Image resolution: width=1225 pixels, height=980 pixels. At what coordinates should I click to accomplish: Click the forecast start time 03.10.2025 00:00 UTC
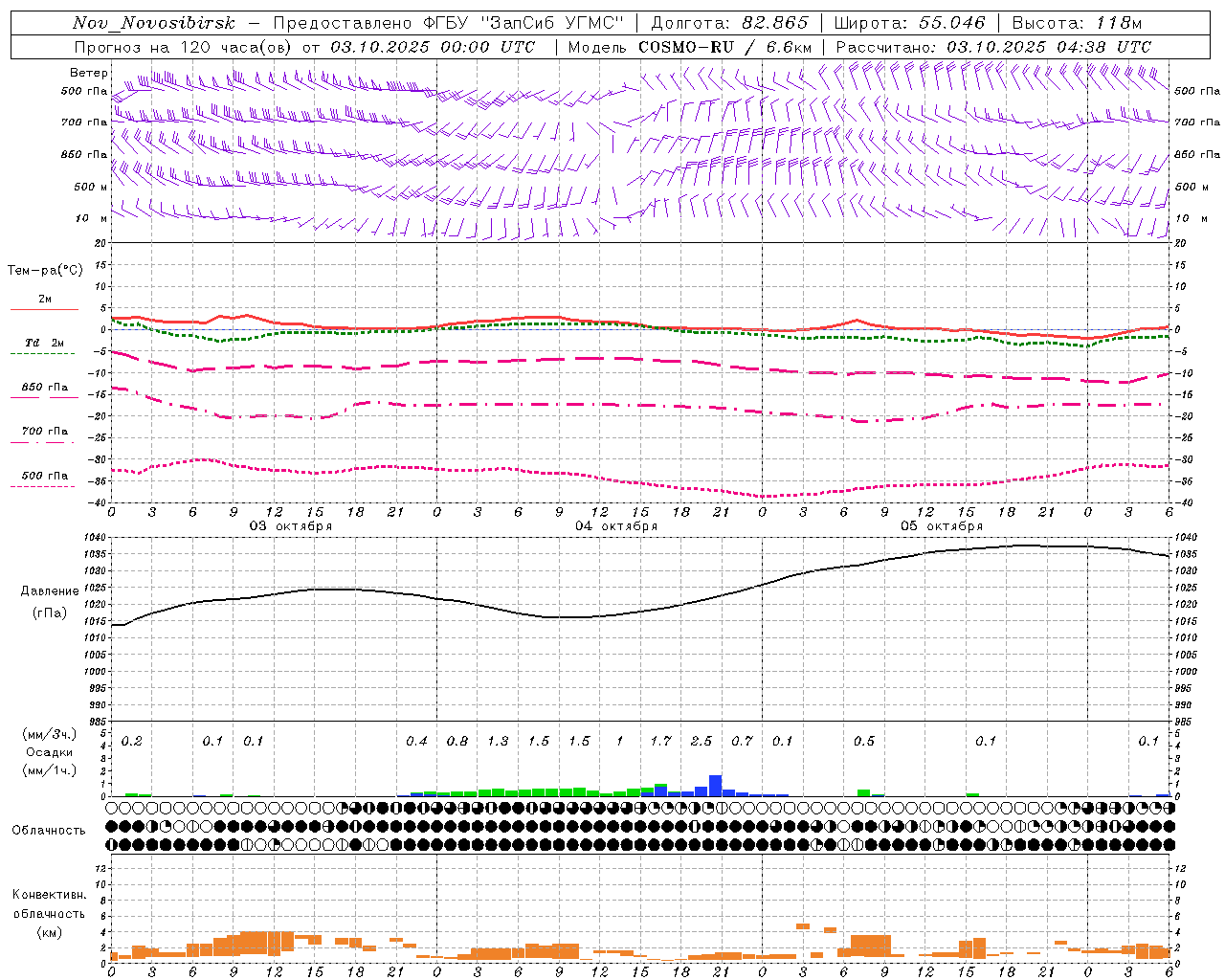433,47
